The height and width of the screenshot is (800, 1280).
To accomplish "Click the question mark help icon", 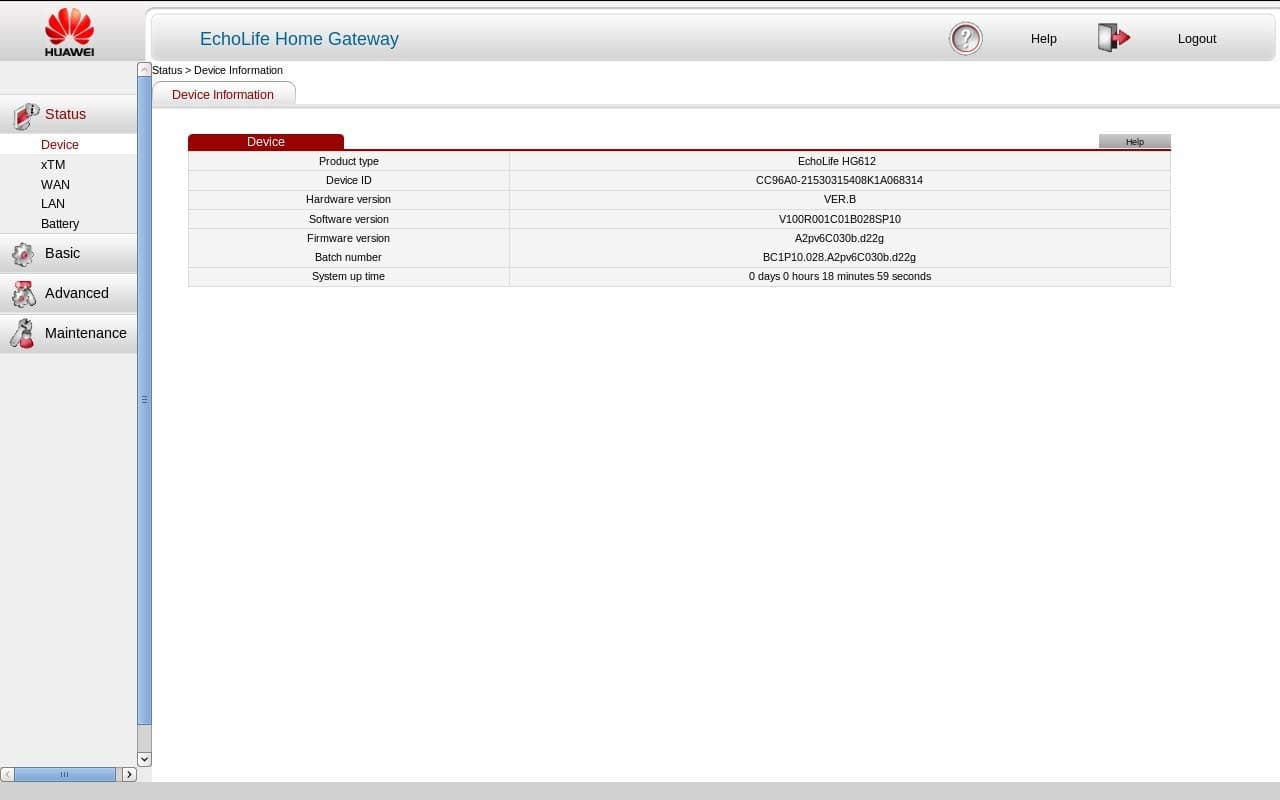I will coord(965,39).
